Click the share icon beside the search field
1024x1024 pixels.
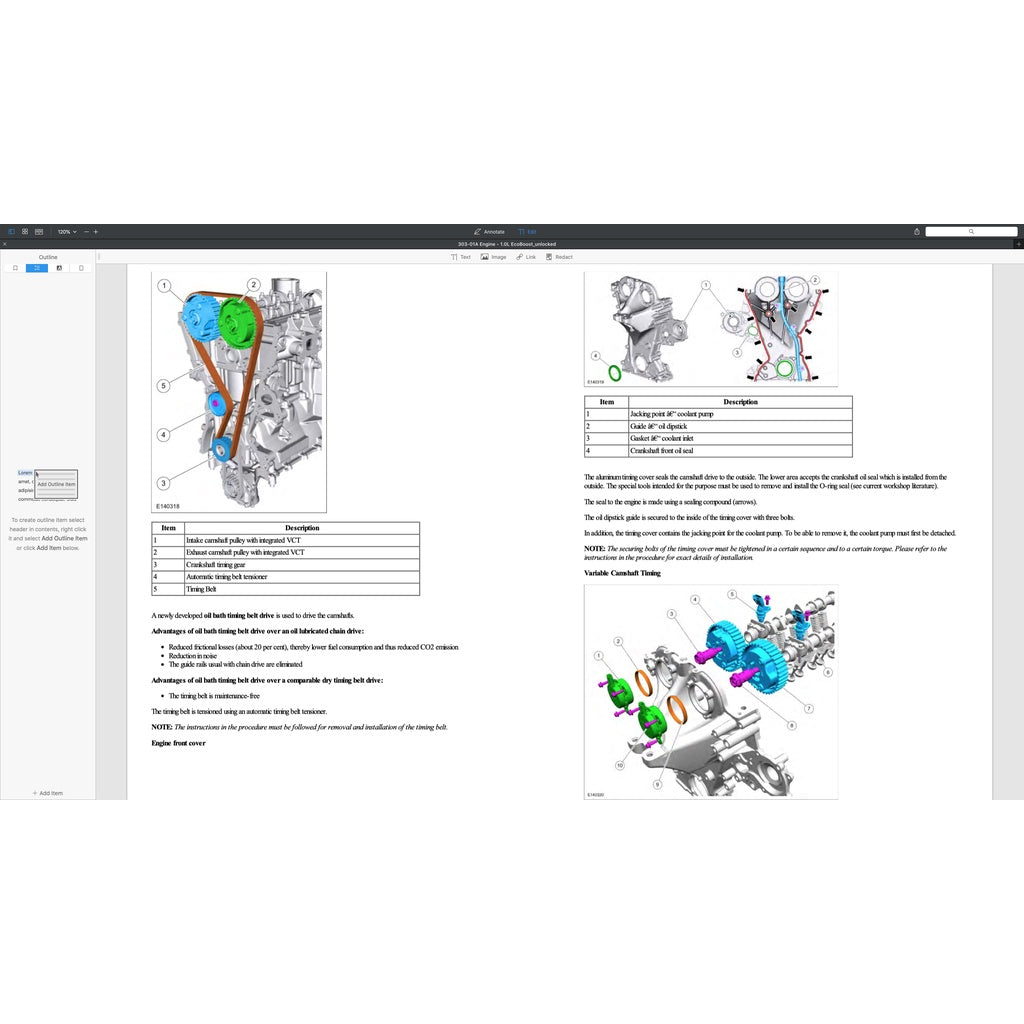[915, 231]
